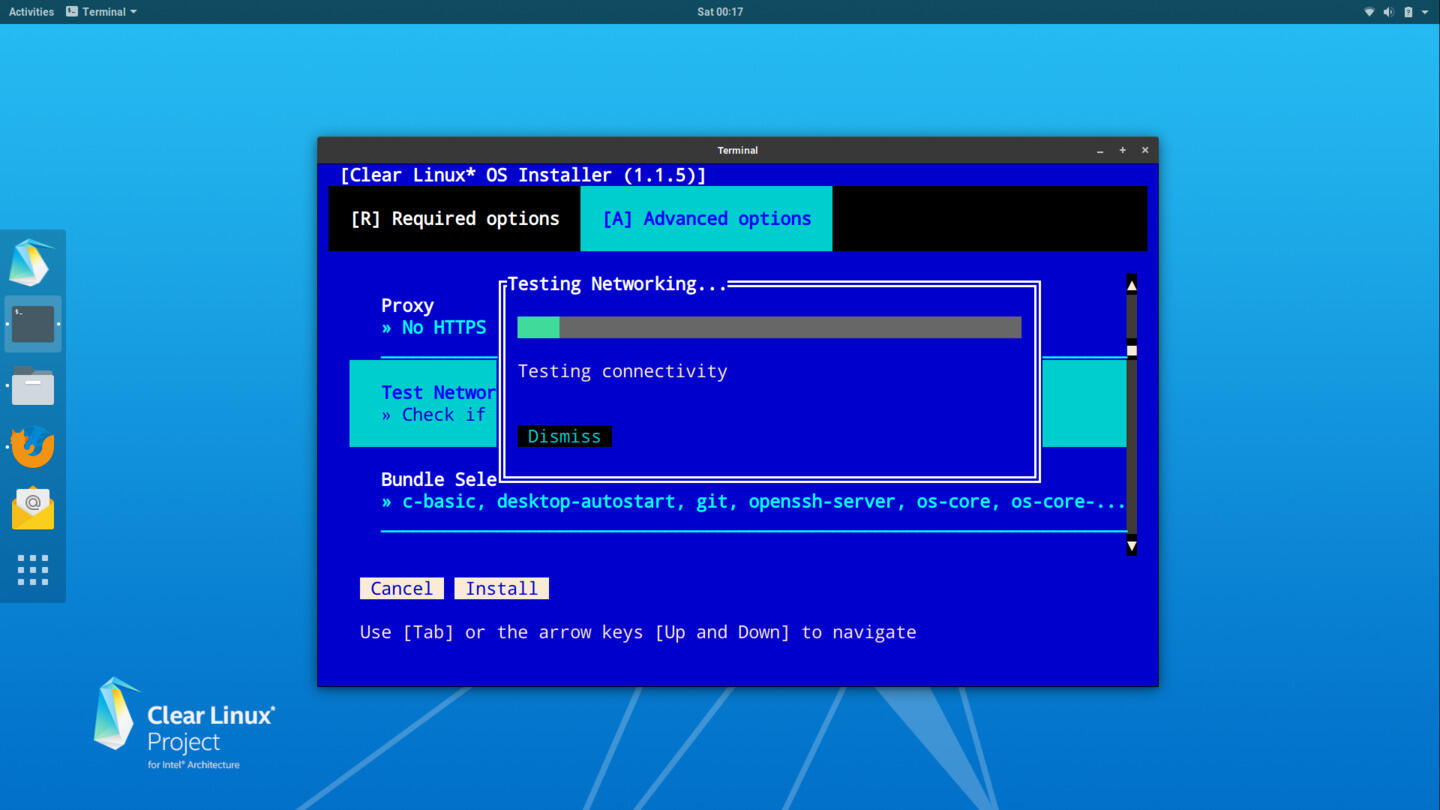Screen dimensions: 1440x810
Task: Click the scrollbar up arrow
Action: [1131, 285]
